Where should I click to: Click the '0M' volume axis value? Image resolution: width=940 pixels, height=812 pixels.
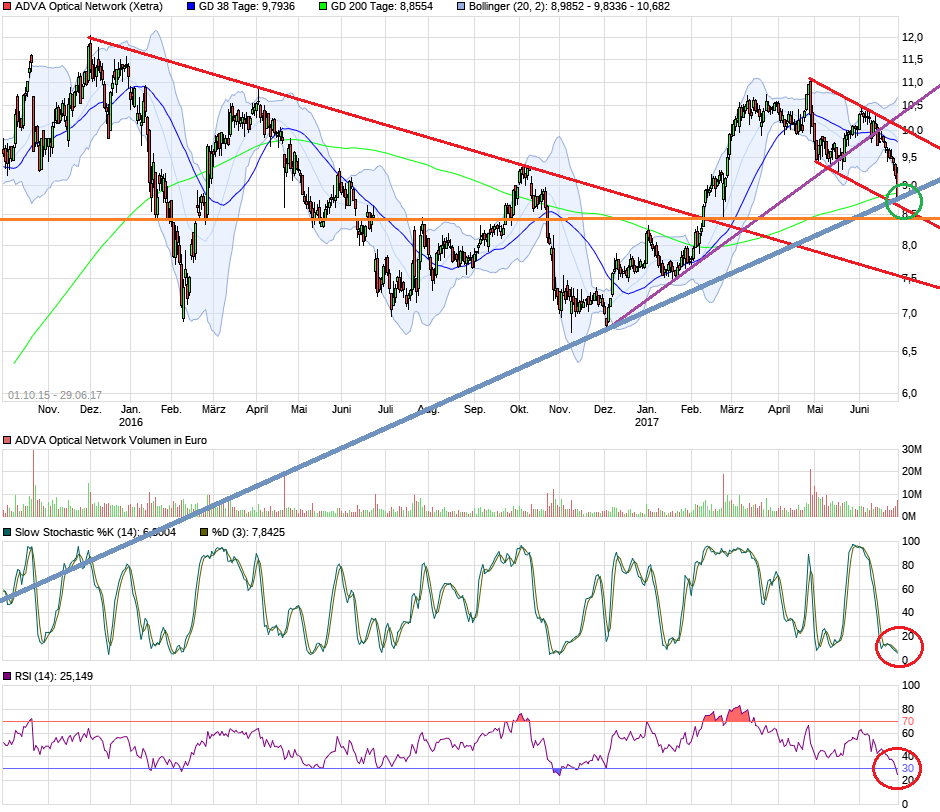tap(909, 516)
